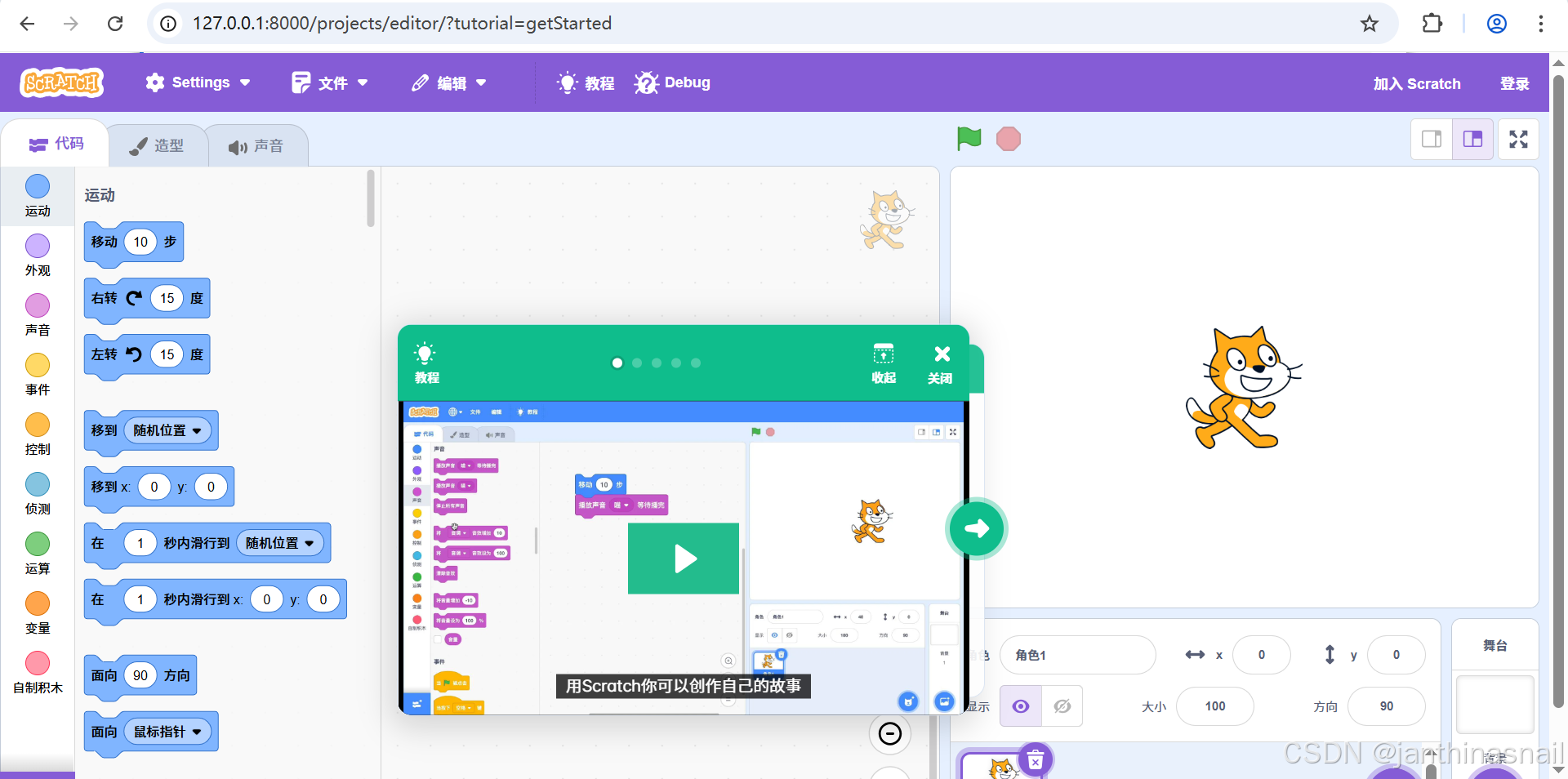This screenshot has width=1568, height=779.
Task: Select the 控制 block category
Action: tap(38, 434)
